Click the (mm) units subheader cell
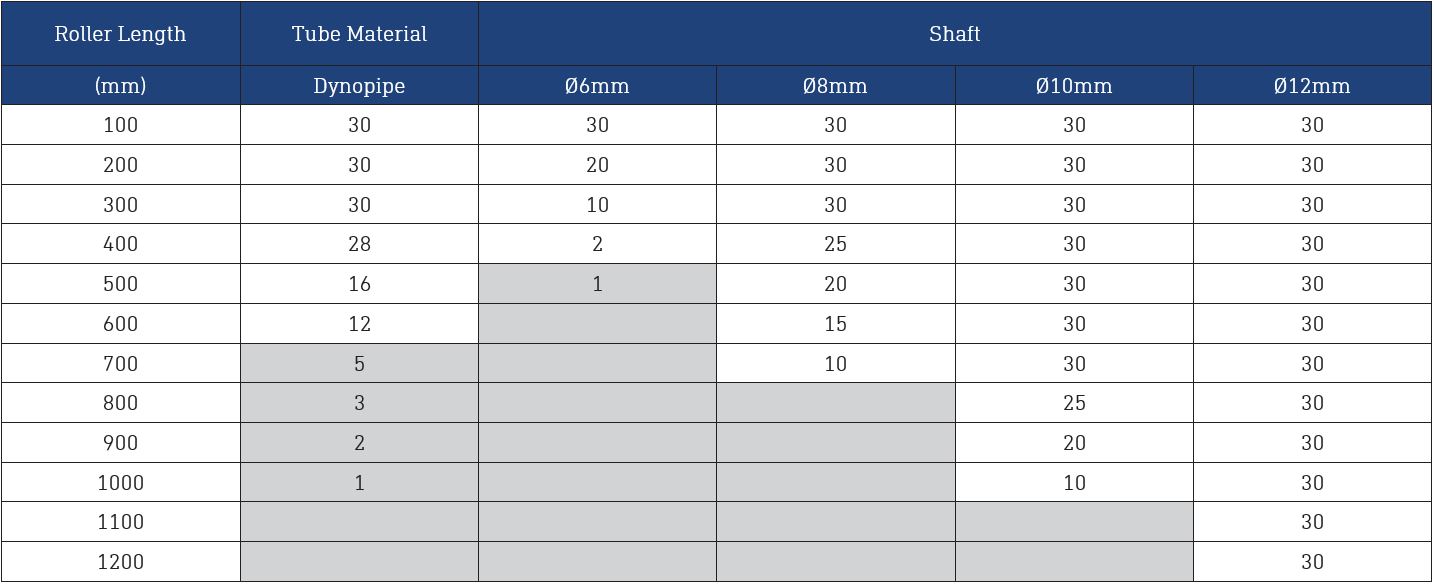 [120, 86]
